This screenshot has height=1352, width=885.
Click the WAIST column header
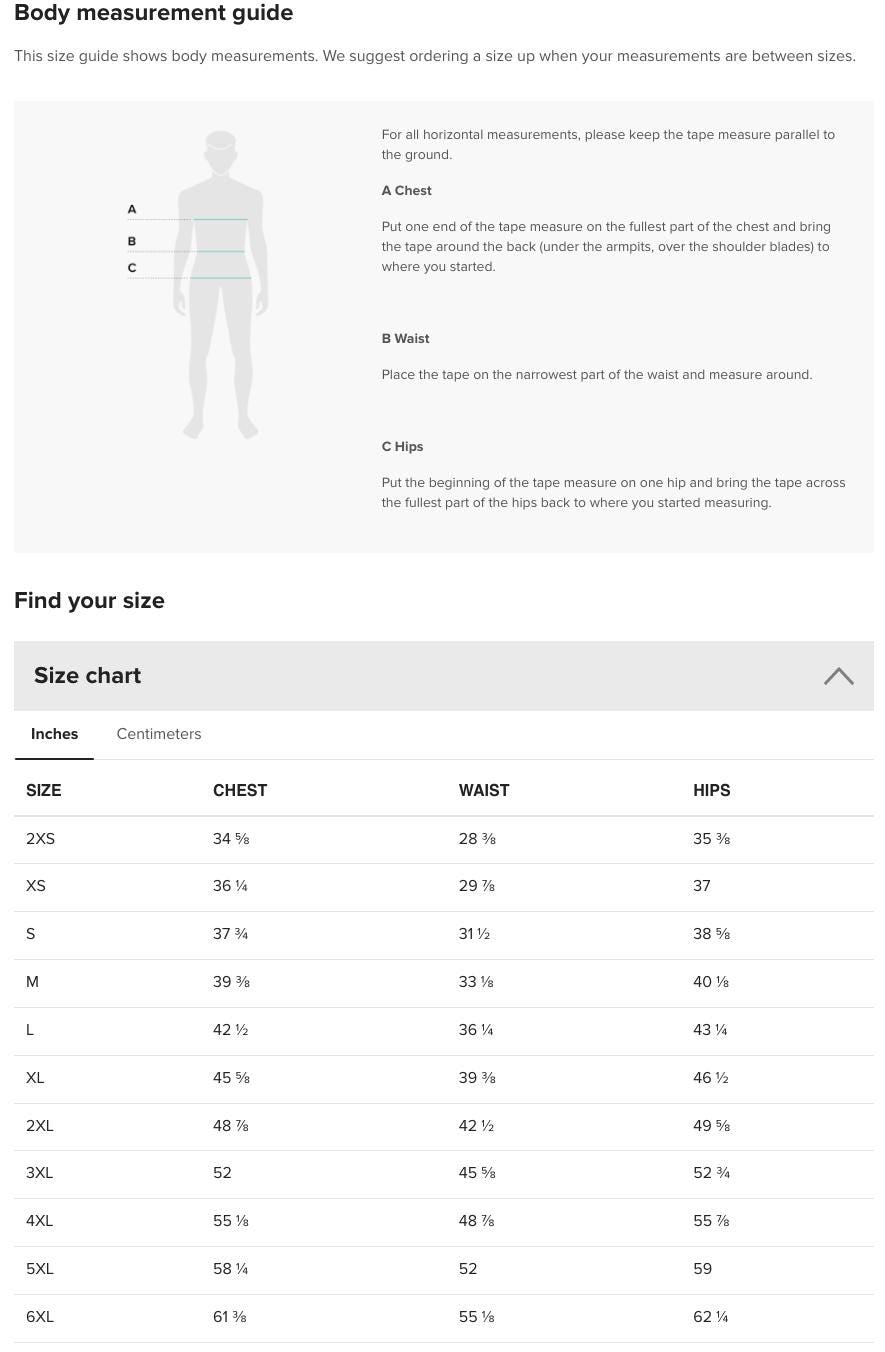pos(484,791)
